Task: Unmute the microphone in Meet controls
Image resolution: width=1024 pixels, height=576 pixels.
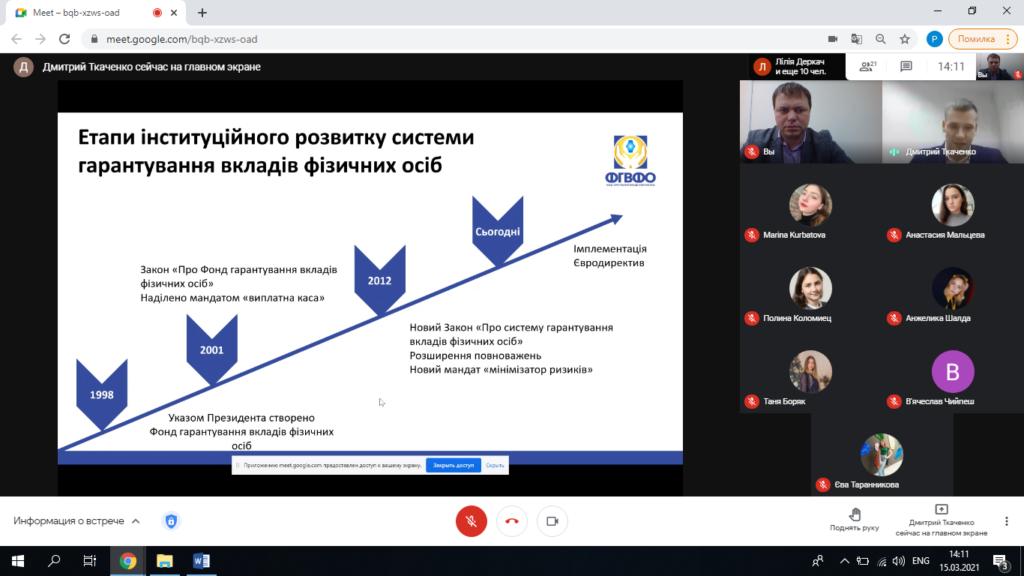Action: [471, 521]
